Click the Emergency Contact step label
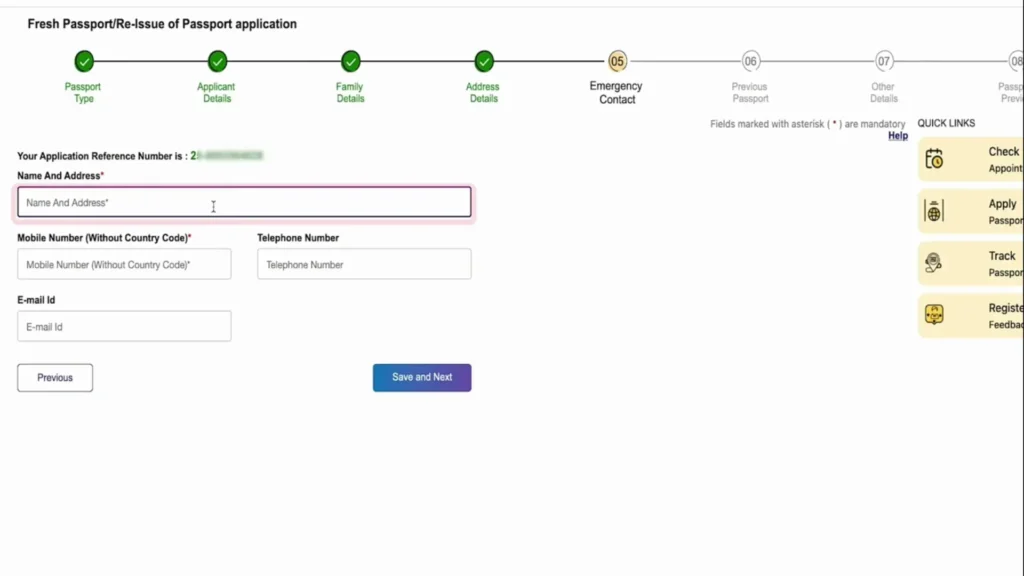The image size is (1024, 576). 616,93
